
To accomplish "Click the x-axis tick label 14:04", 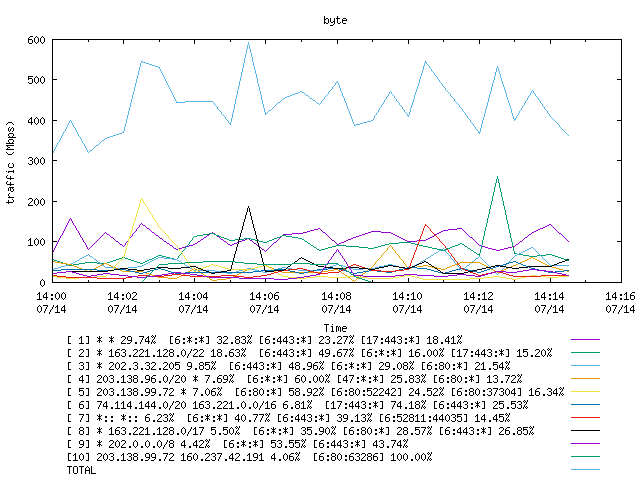I will point(193,296).
